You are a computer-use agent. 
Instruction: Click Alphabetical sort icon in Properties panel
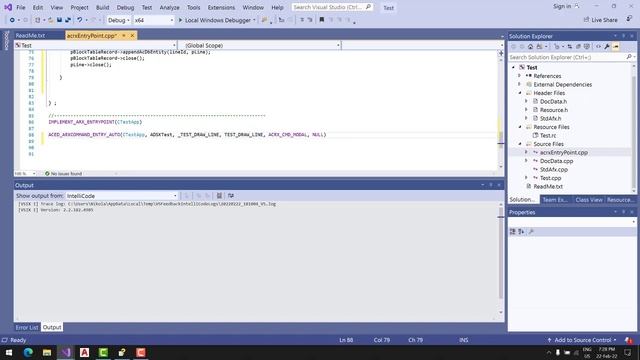tap(521, 231)
